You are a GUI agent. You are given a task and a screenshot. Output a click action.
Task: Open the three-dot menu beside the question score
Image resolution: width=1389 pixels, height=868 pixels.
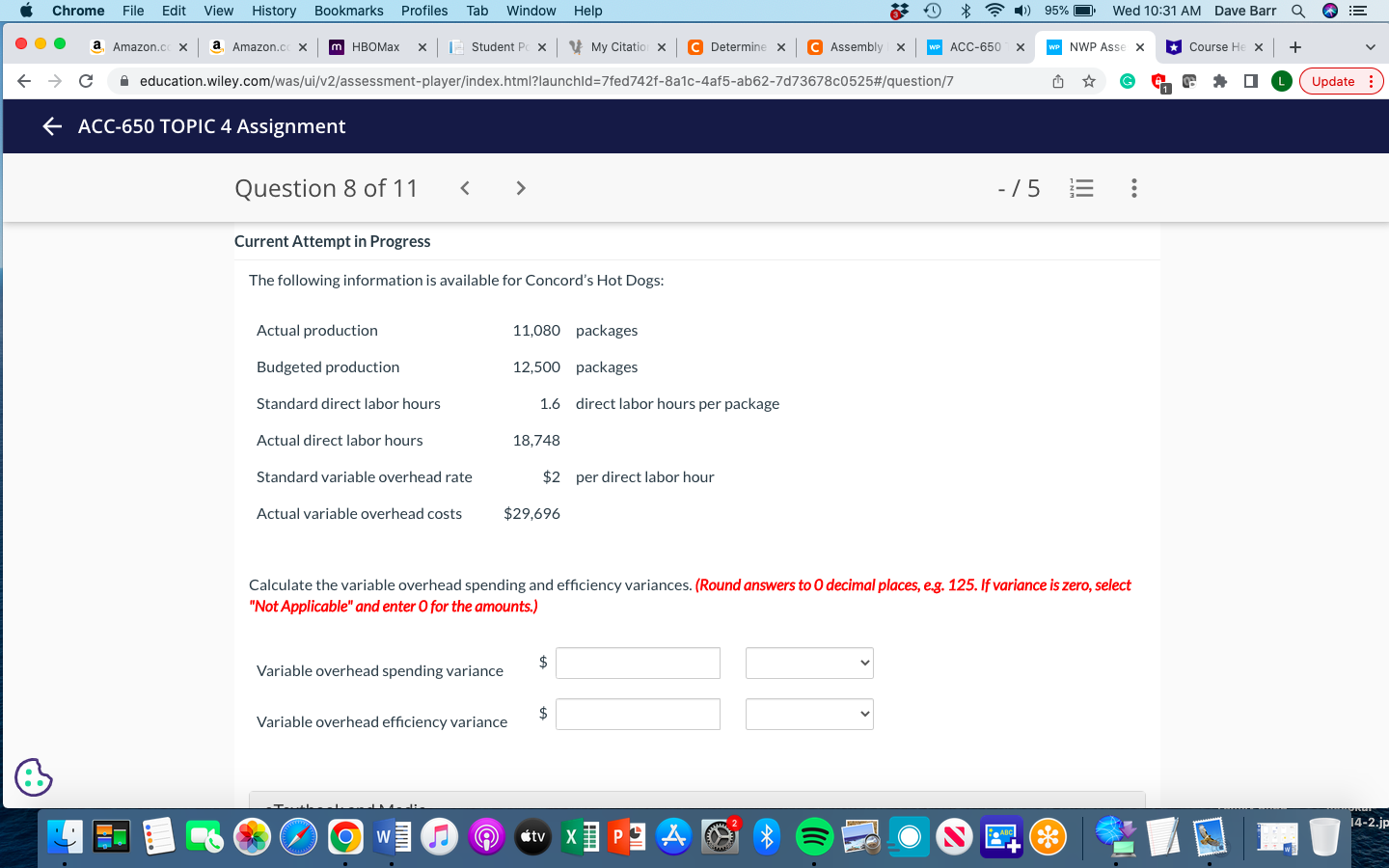point(1134,188)
